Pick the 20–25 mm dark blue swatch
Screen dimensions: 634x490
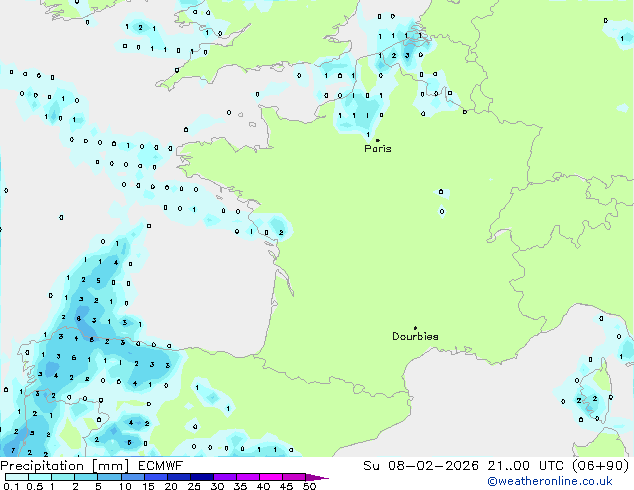[178, 477]
